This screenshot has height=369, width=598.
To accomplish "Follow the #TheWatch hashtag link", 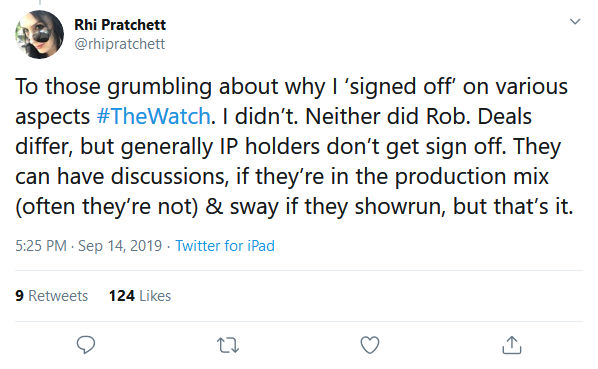I will [x=153, y=116].
